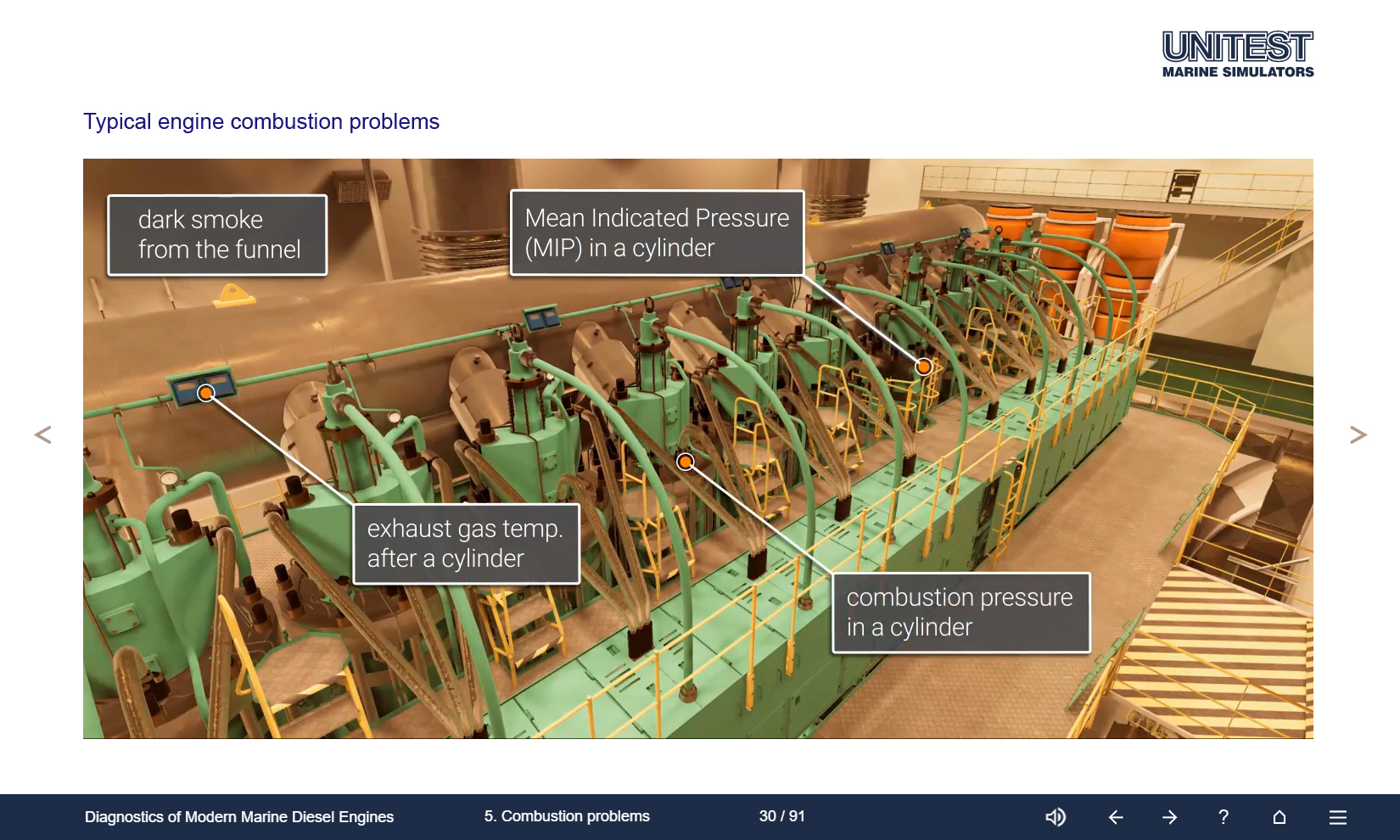The image size is (1400, 840).
Task: Click the 'Mean Indicated Pressure (MIP)' label box
Action: tap(657, 232)
